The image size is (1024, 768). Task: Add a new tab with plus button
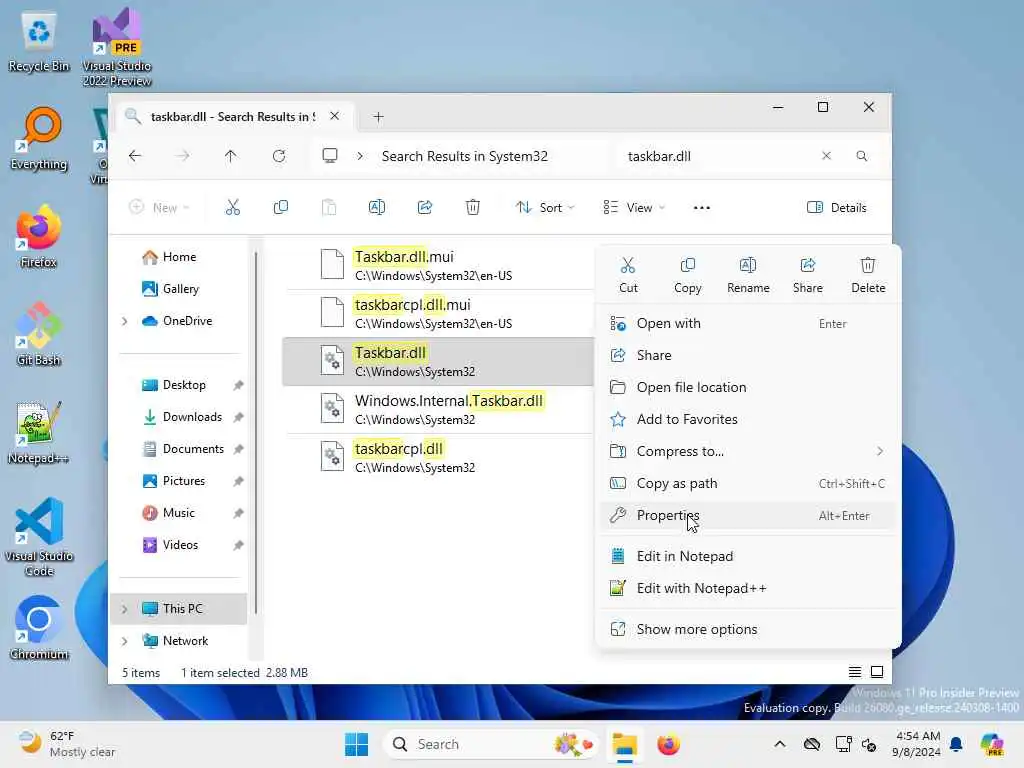(378, 117)
